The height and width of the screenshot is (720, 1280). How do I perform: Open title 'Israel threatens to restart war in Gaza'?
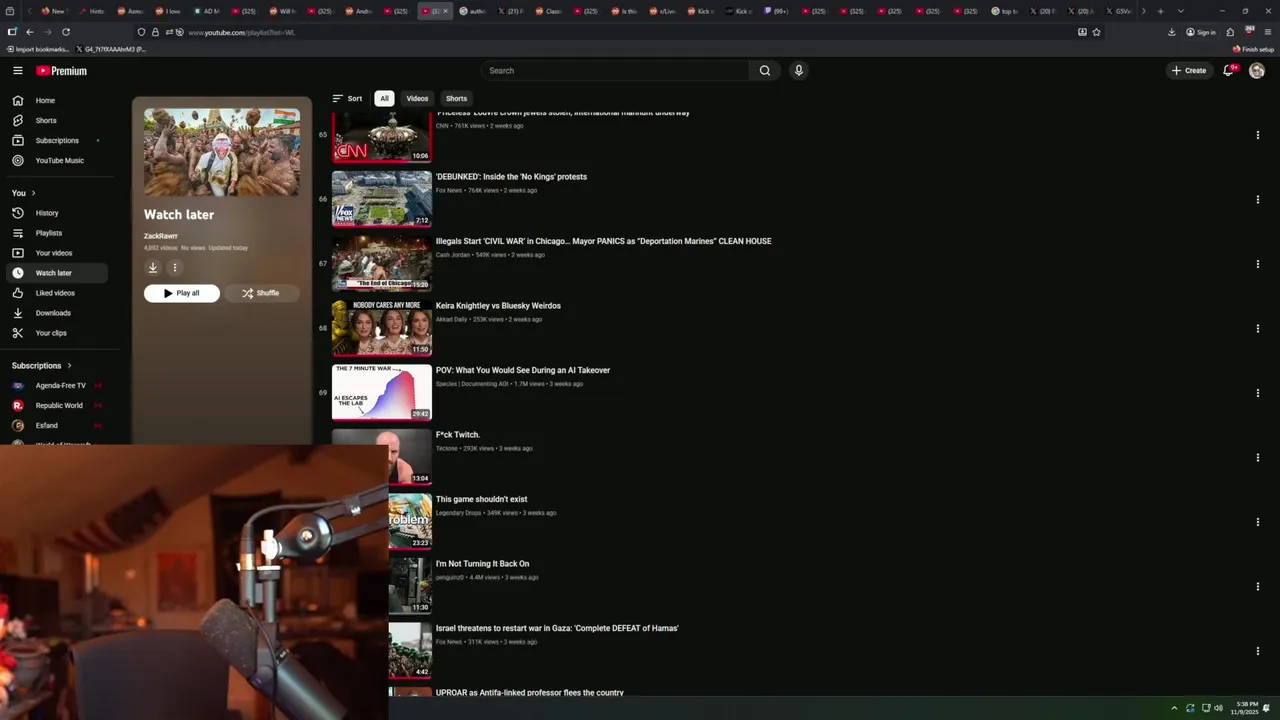tap(557, 628)
